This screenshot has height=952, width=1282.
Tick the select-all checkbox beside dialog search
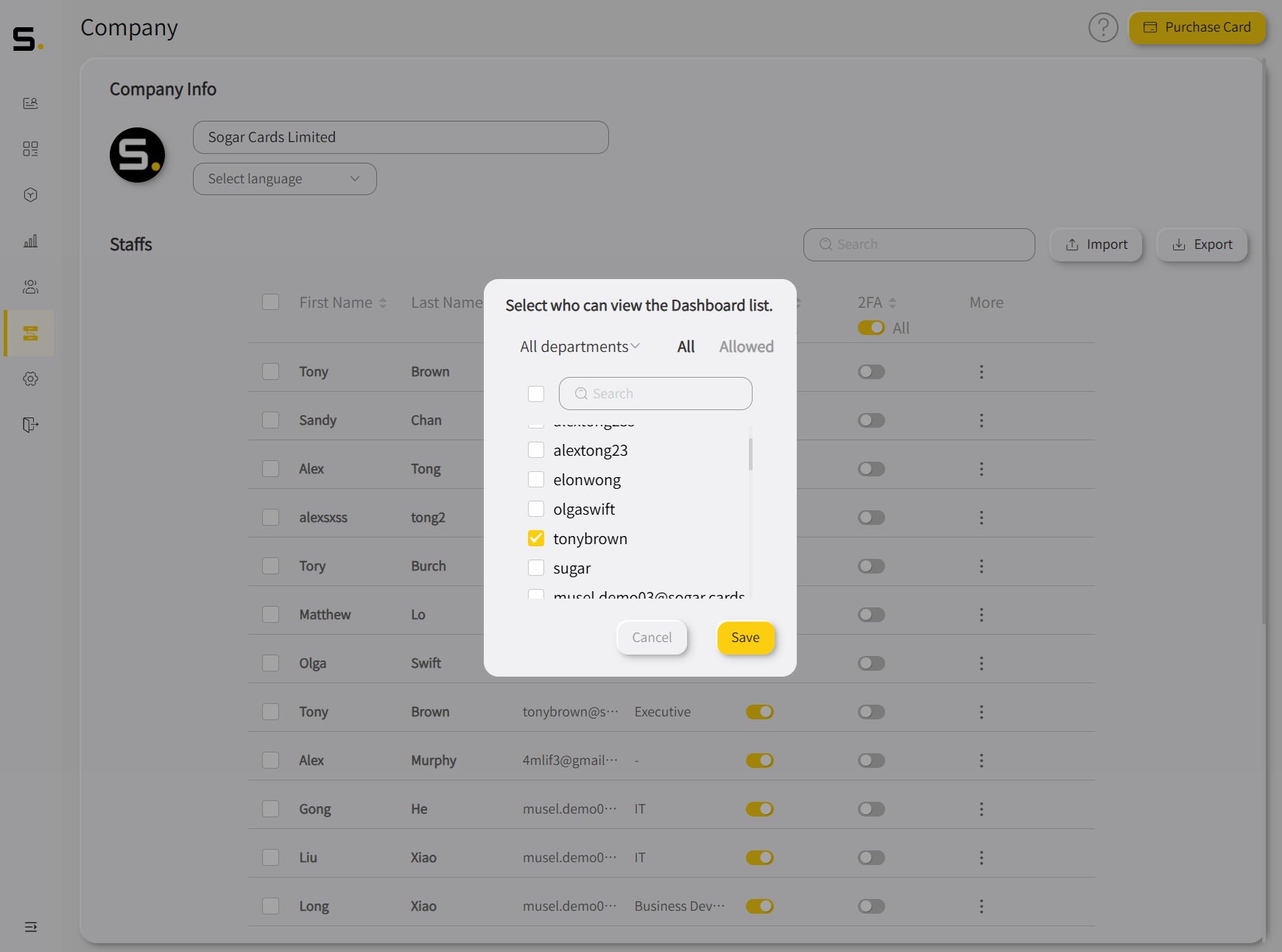pos(536,394)
